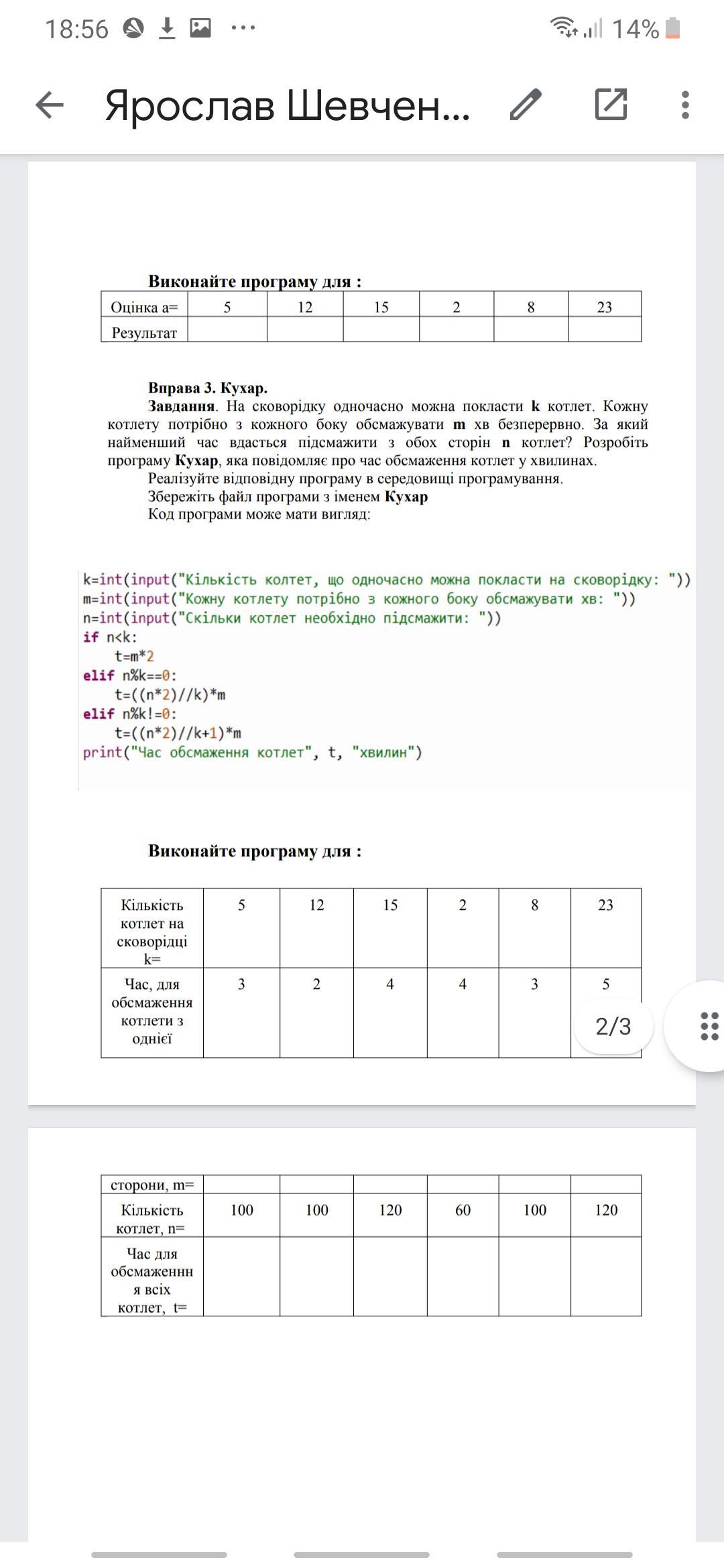Image resolution: width=724 pixels, height=1568 pixels.
Task: Tap the Результат row label
Action: [144, 332]
